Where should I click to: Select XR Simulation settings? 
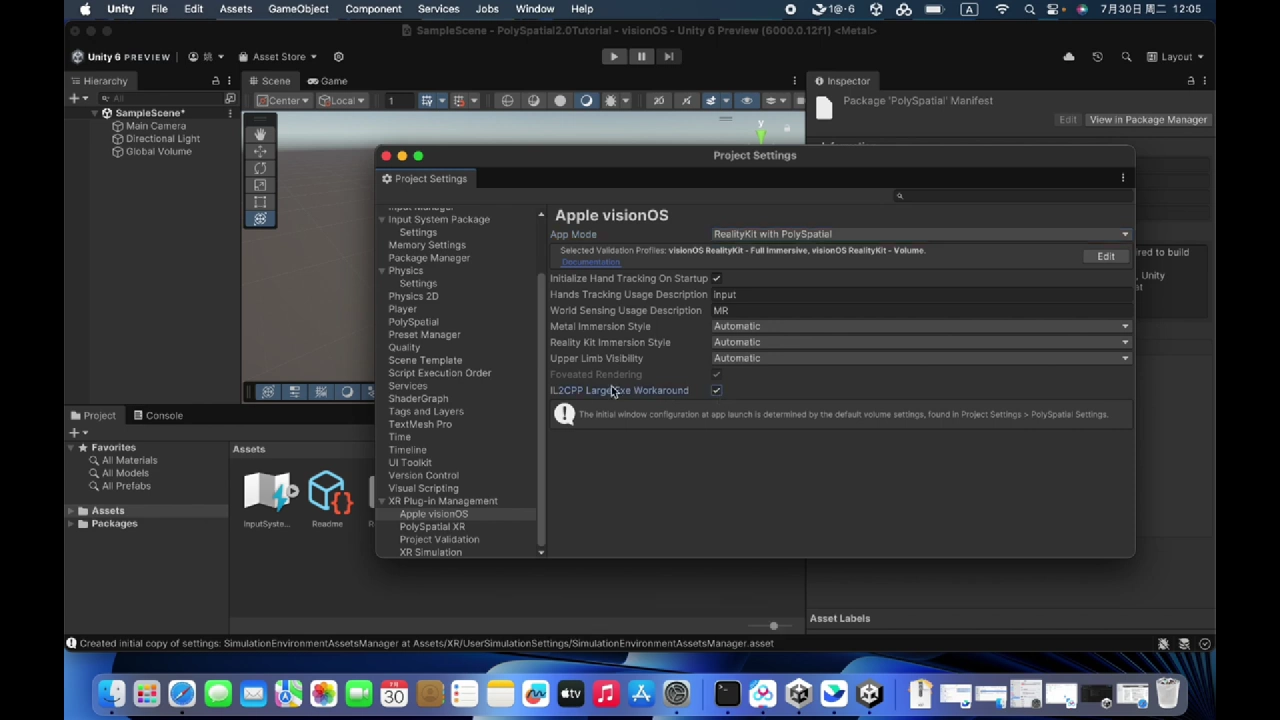(x=430, y=553)
